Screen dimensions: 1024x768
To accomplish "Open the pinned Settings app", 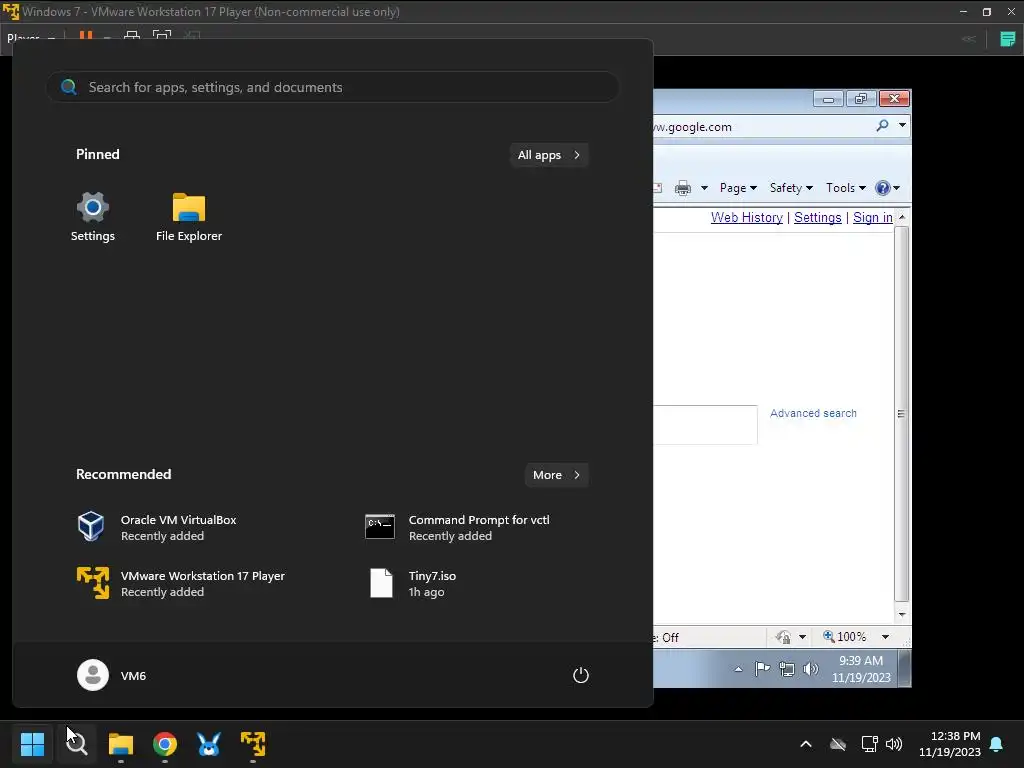I will (92, 217).
